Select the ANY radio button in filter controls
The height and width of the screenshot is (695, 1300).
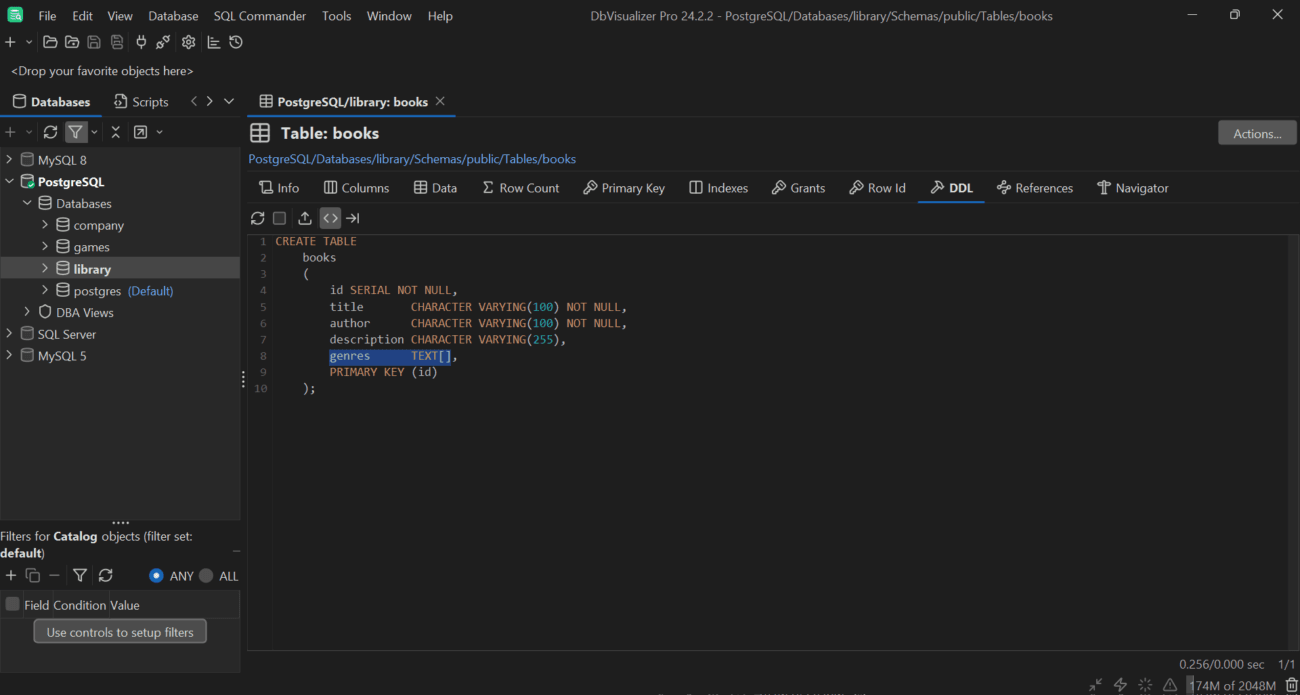pyautogui.click(x=157, y=576)
